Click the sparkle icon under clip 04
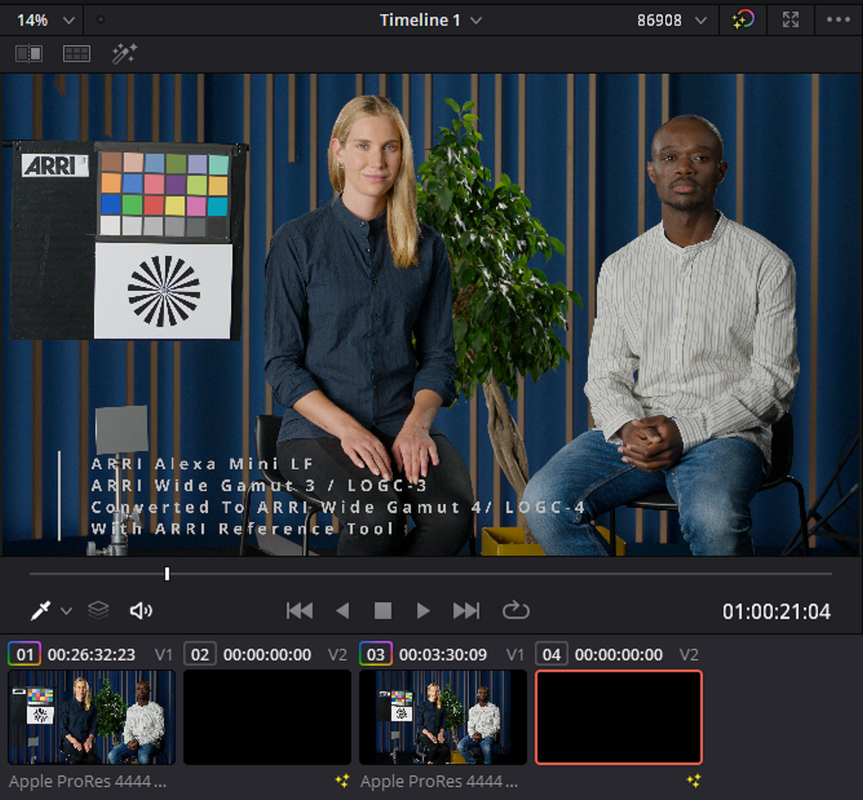 click(694, 781)
